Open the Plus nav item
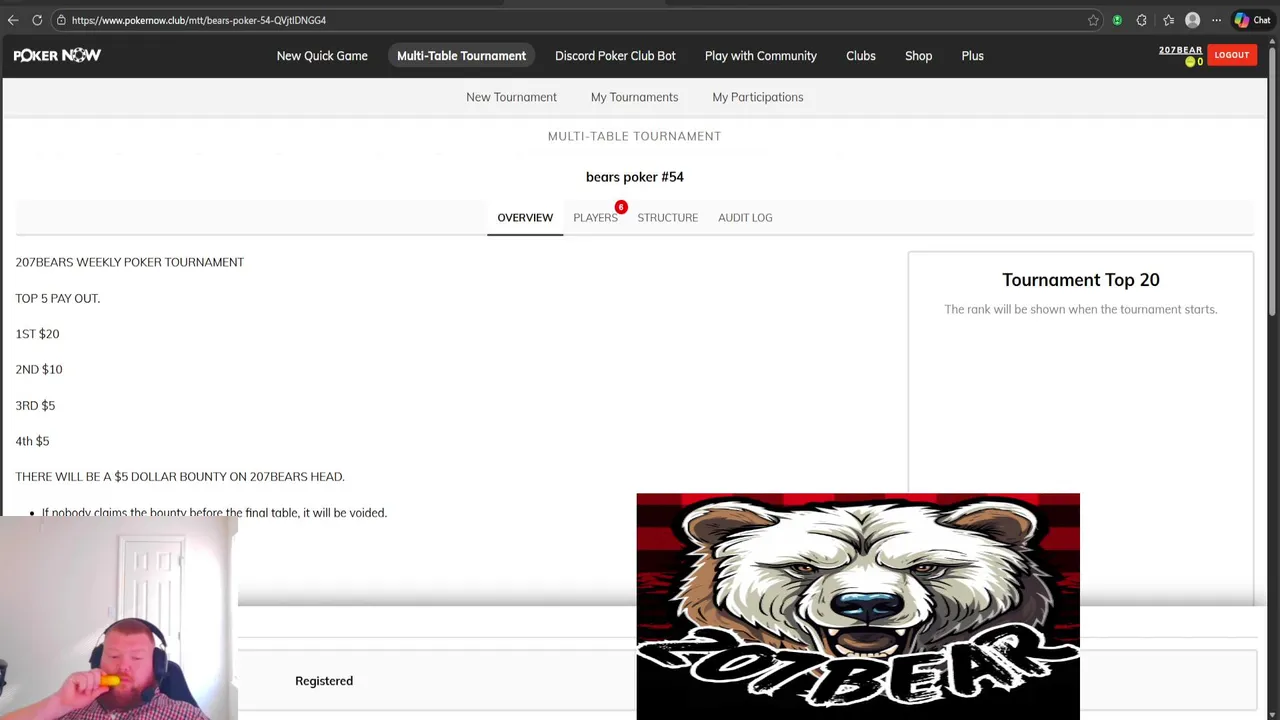This screenshot has height=720, width=1280. point(972,56)
